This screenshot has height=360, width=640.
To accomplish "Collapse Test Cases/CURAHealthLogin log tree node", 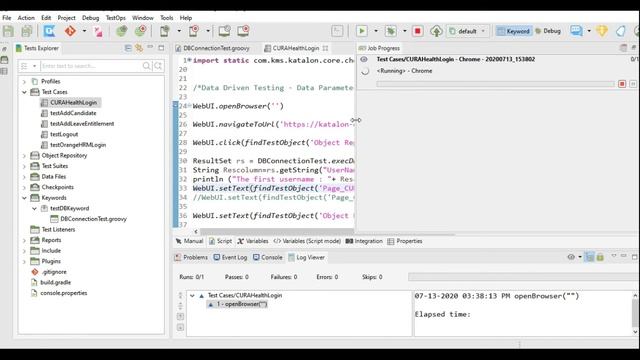I will coord(192,296).
